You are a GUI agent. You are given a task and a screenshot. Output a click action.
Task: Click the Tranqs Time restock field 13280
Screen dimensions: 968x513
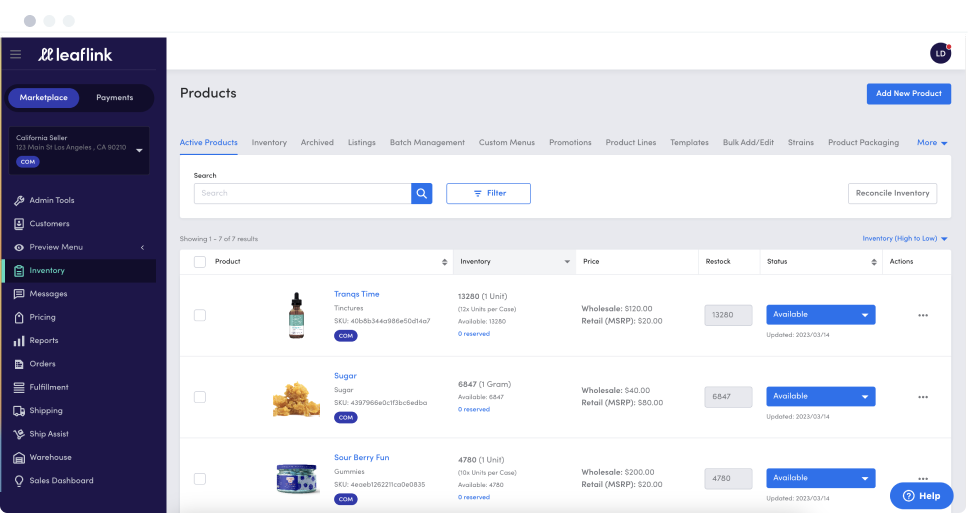click(x=728, y=315)
